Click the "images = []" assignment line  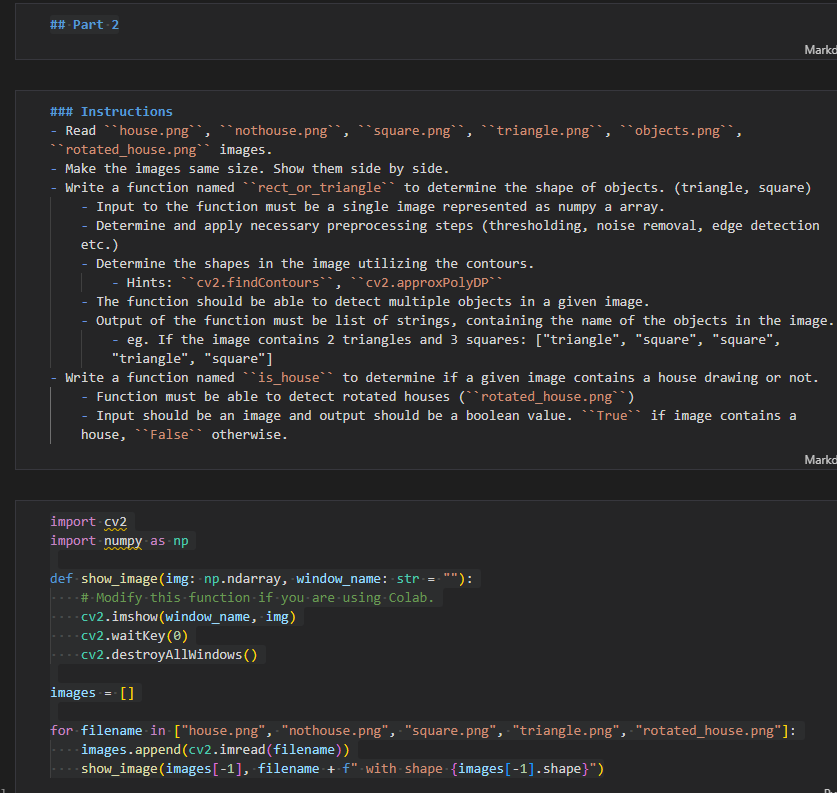[92, 693]
